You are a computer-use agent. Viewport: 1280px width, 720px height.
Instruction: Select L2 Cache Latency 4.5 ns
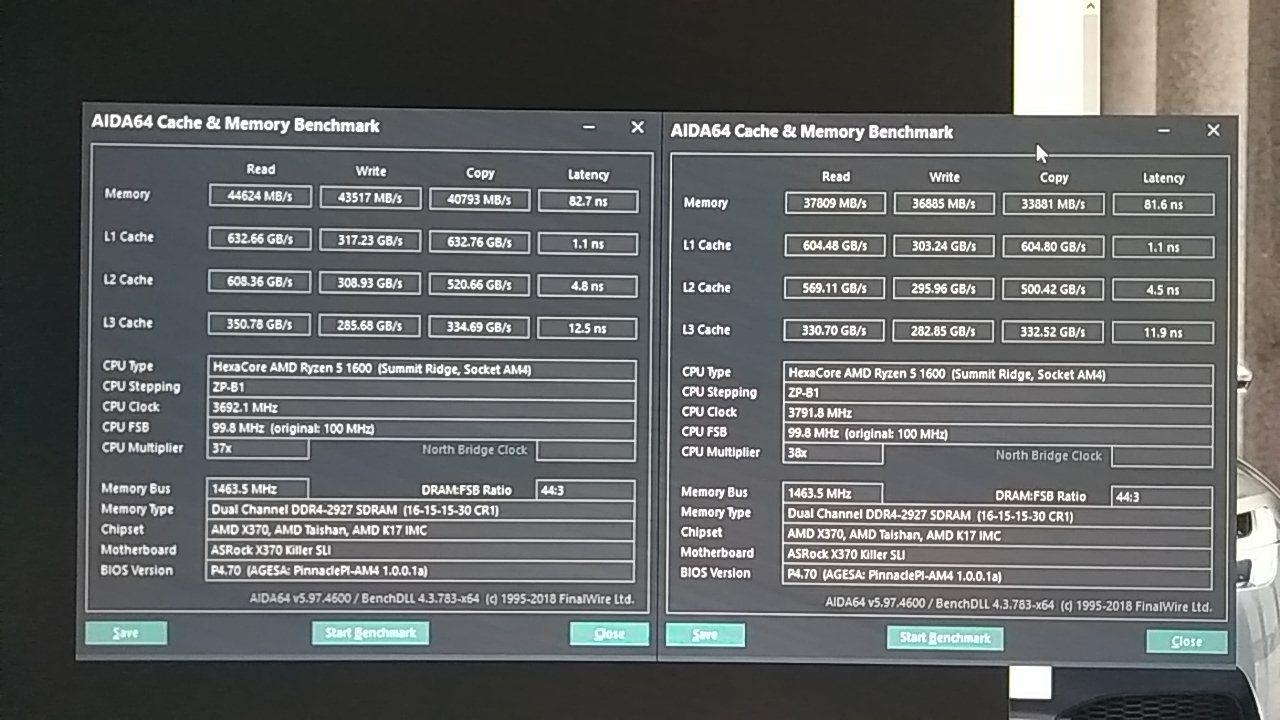(x=1163, y=291)
